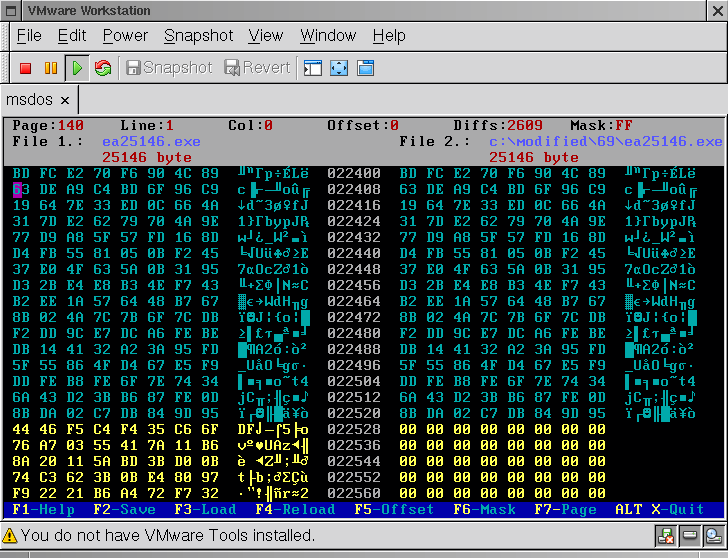
Task: Click F7-Page in the bottom bar
Action: (x=566, y=509)
